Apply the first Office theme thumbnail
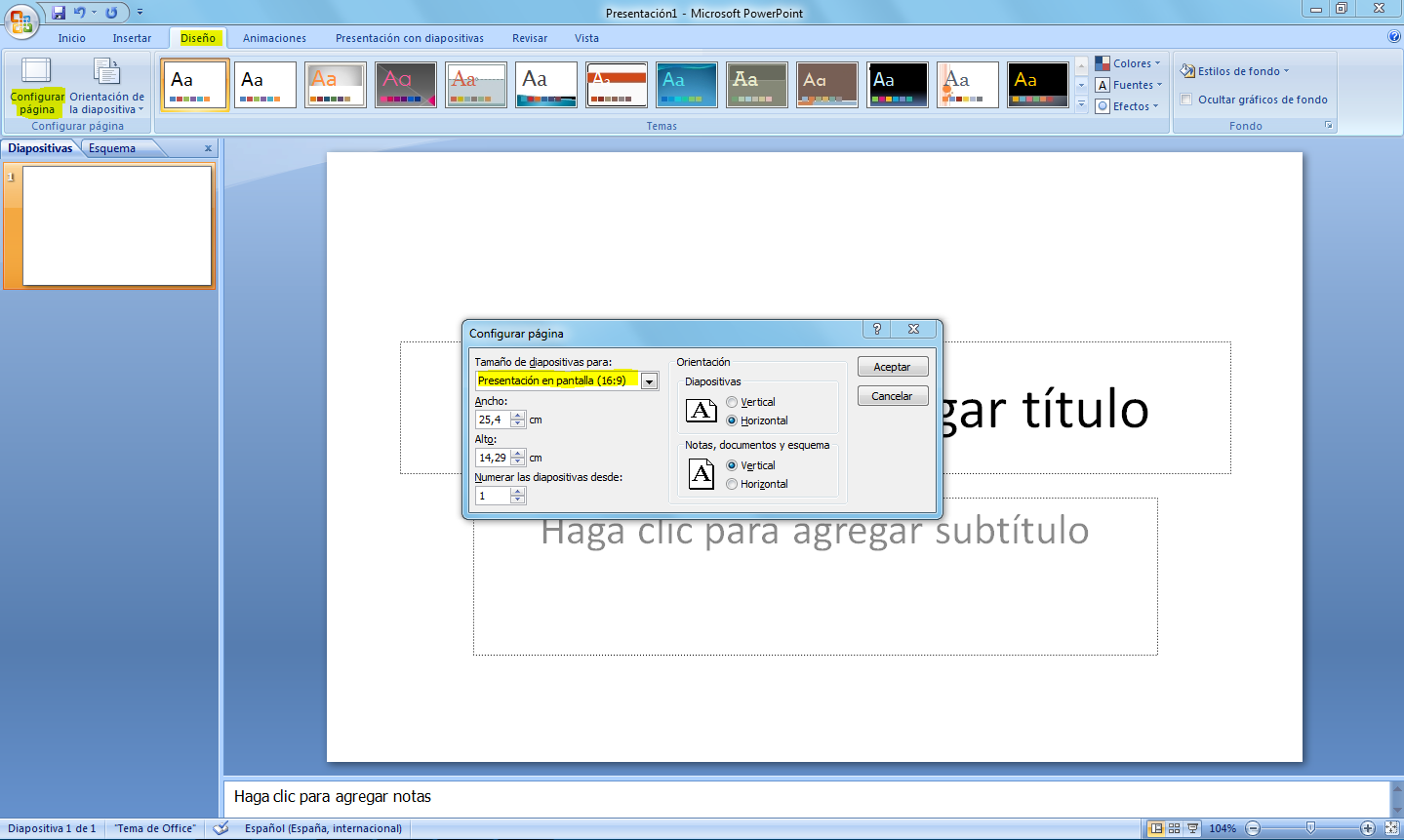 pos(195,85)
